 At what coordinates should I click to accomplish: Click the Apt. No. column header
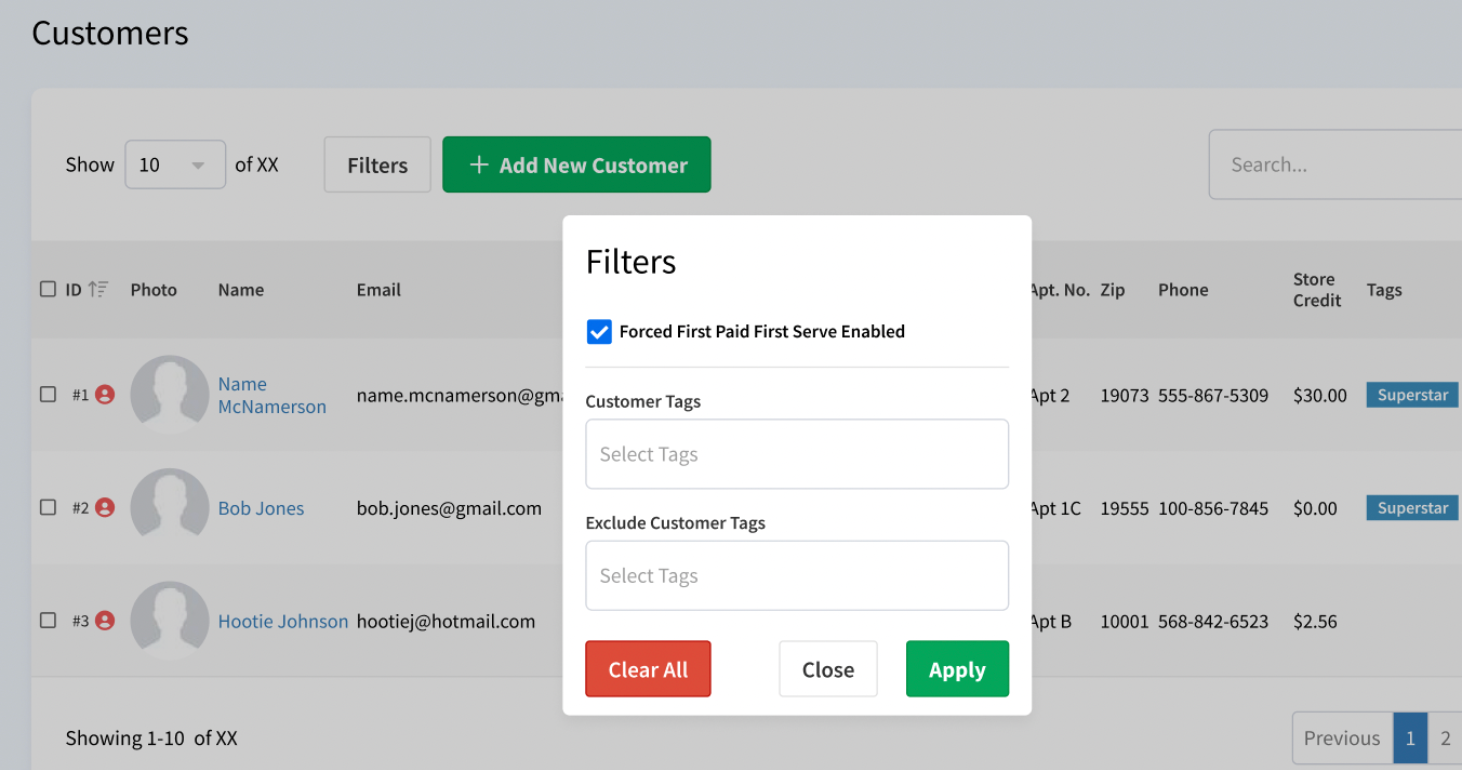[1060, 290]
